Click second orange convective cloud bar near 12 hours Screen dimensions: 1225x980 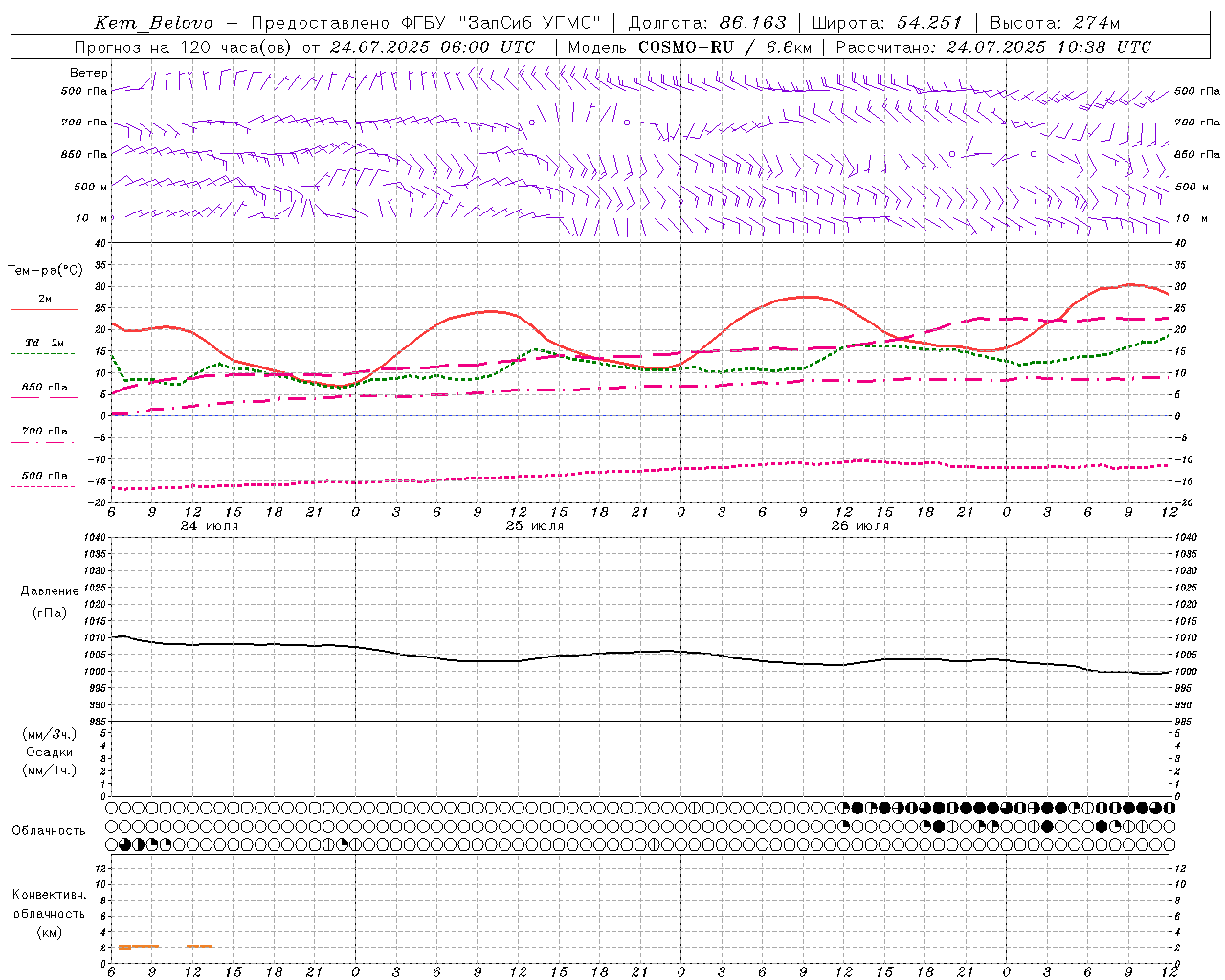[199, 946]
